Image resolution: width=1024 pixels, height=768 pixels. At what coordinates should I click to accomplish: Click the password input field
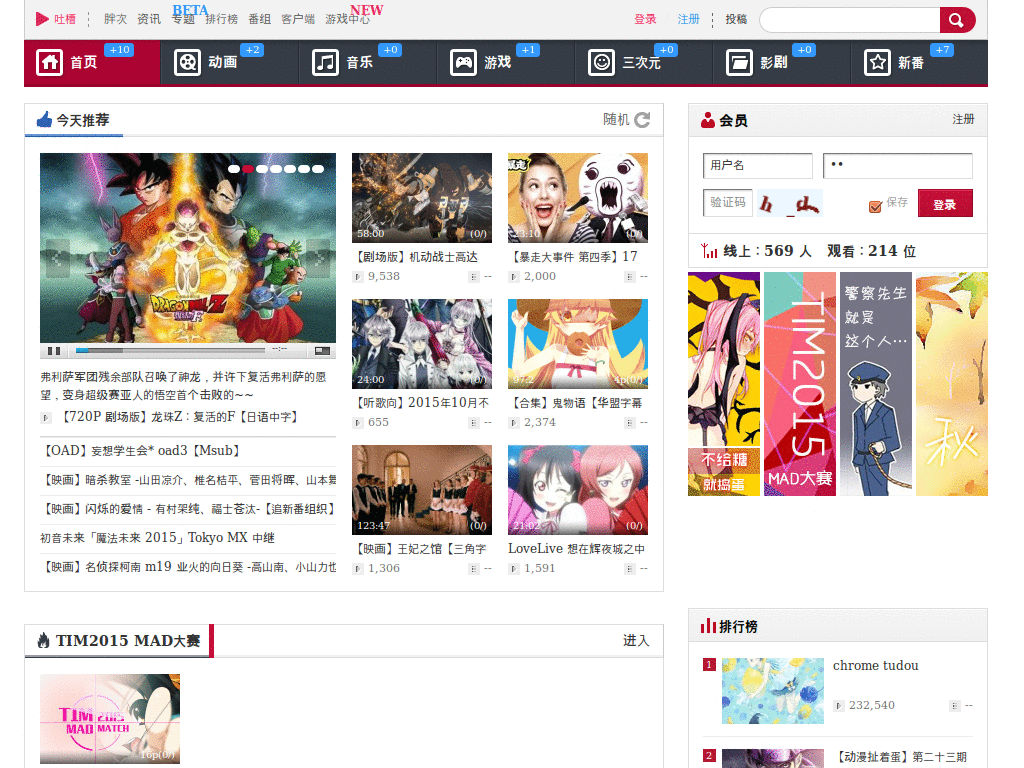pos(897,165)
